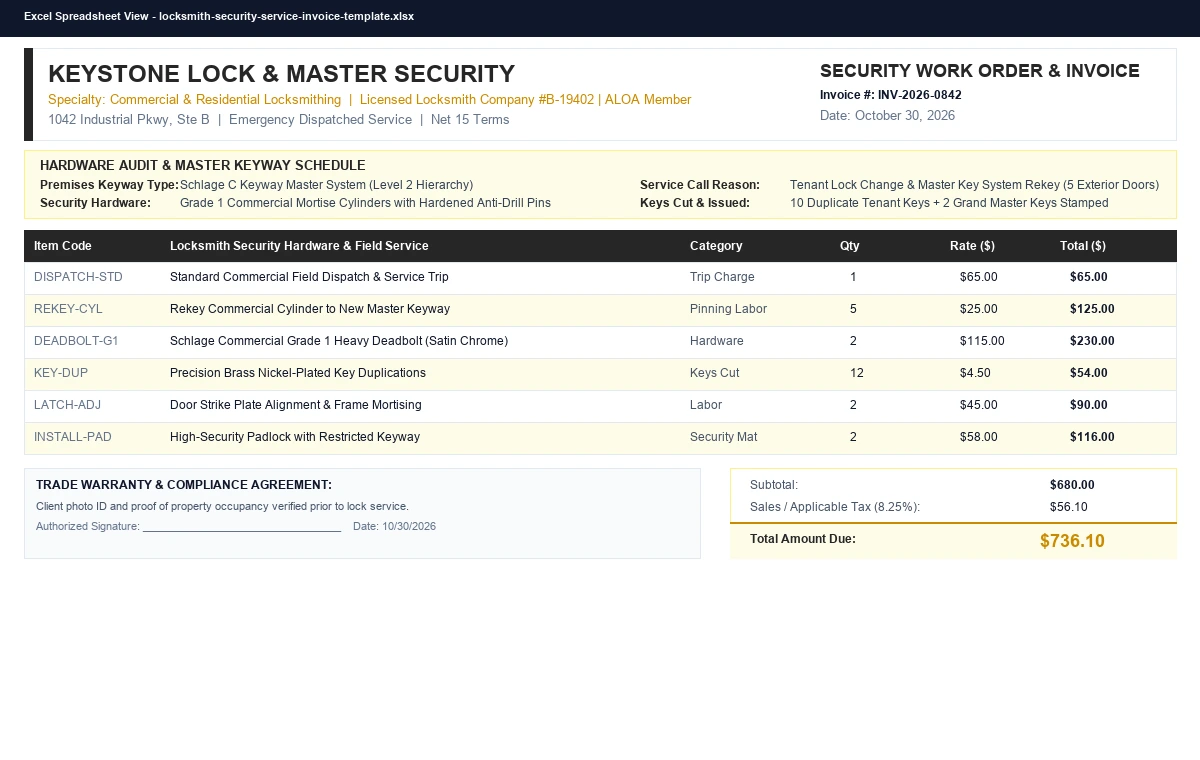Select the Category column header

tap(716, 246)
